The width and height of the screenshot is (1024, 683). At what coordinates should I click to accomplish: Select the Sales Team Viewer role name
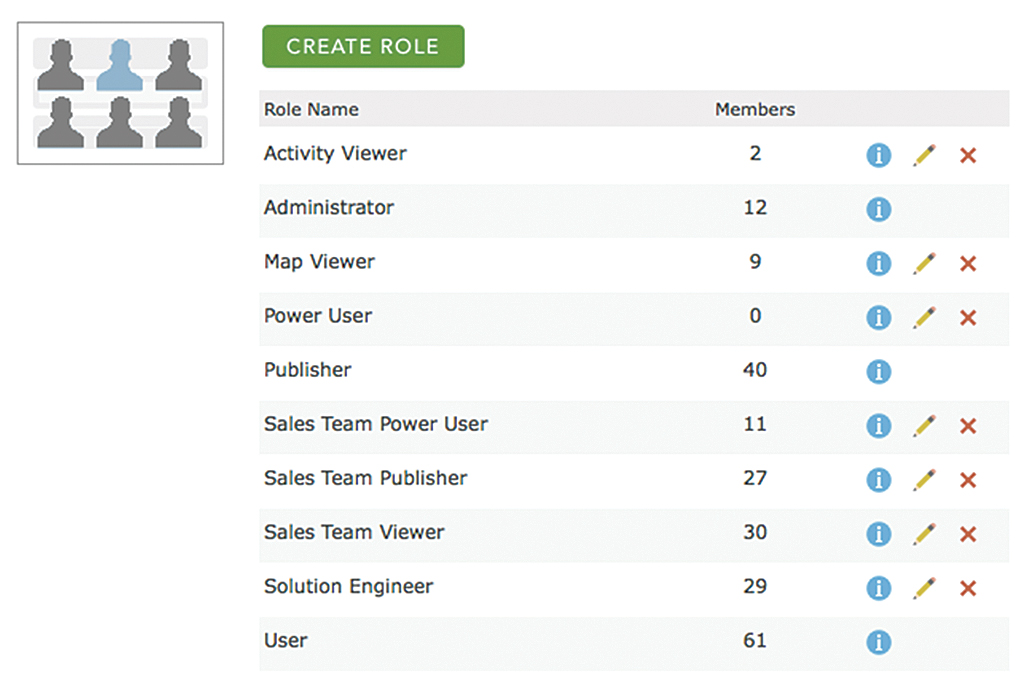354,532
